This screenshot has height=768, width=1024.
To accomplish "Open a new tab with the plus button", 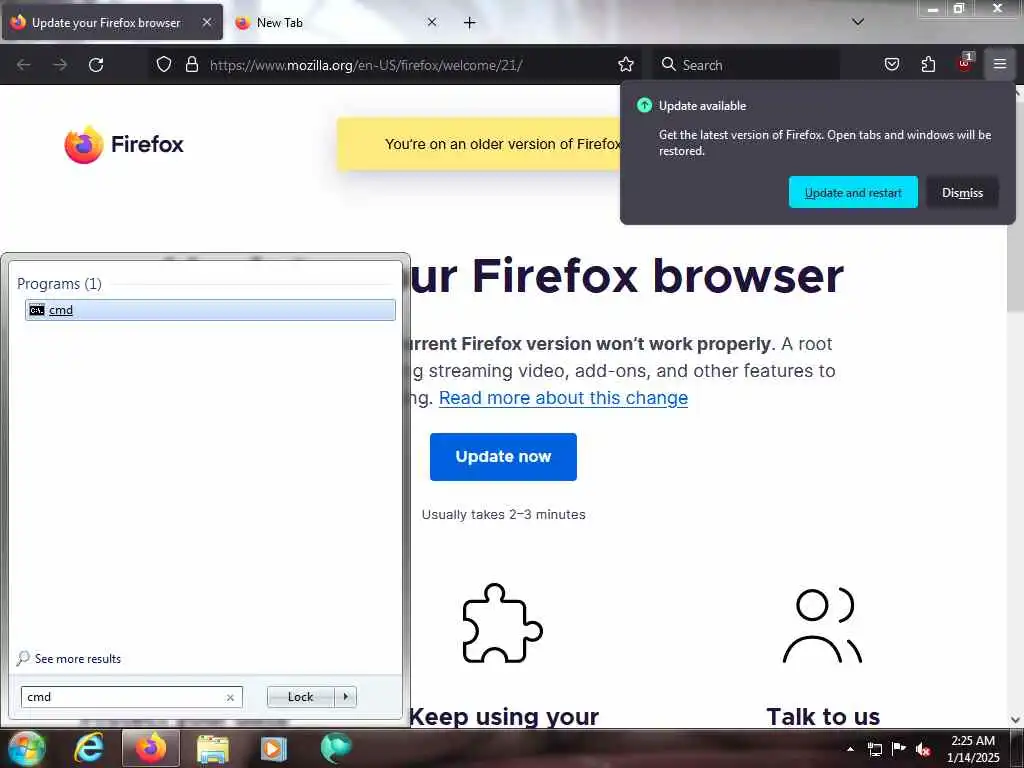I will pyautogui.click(x=470, y=23).
